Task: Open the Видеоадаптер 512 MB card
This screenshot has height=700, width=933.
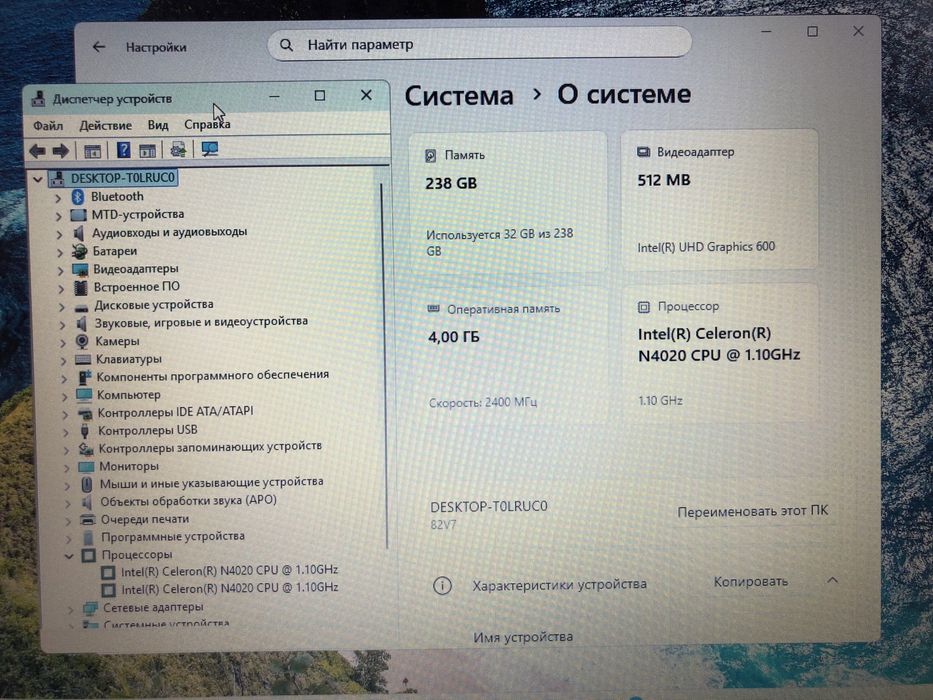Action: tap(719, 199)
